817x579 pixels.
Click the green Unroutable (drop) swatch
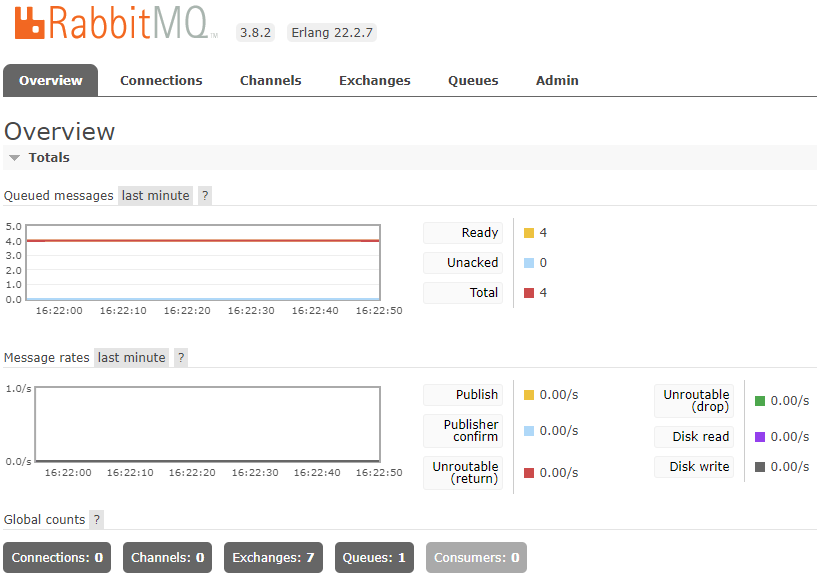[760, 401]
